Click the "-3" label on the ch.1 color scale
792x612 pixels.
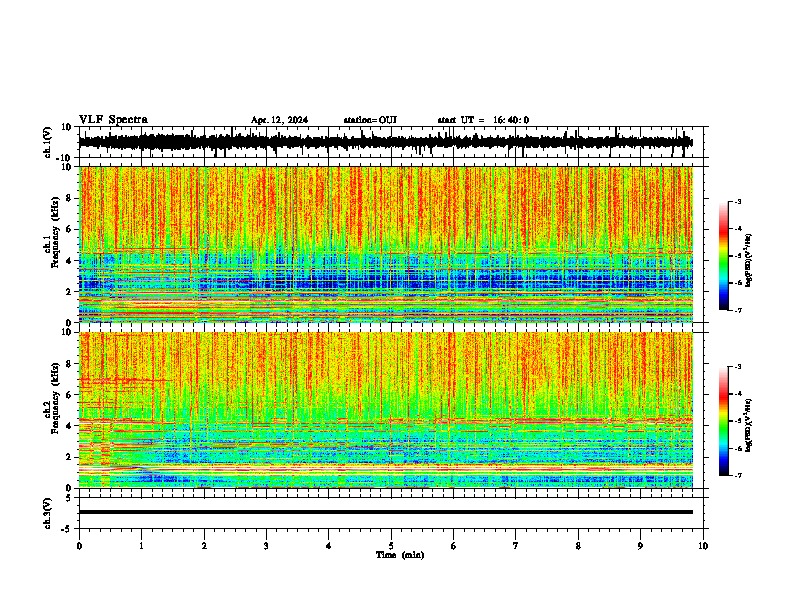click(738, 201)
